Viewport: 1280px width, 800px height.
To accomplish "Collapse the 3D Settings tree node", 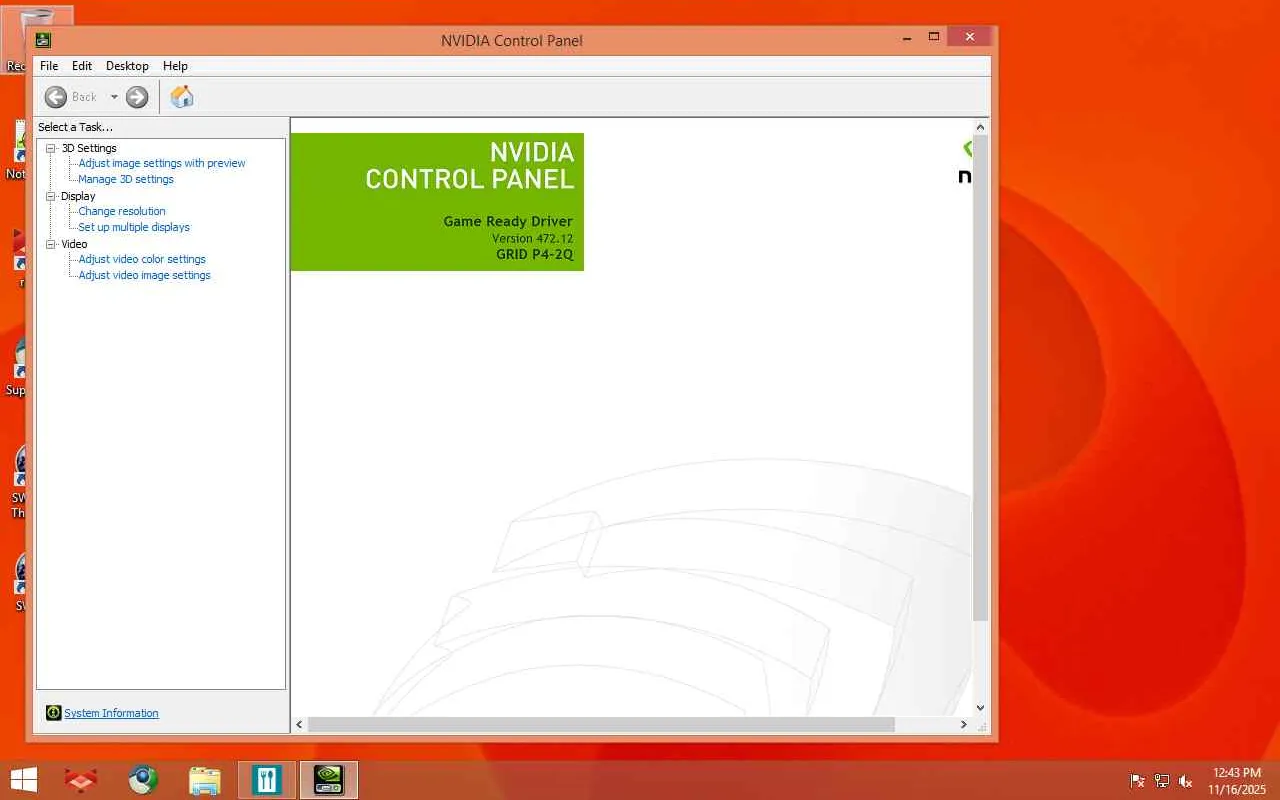I will 51,148.
